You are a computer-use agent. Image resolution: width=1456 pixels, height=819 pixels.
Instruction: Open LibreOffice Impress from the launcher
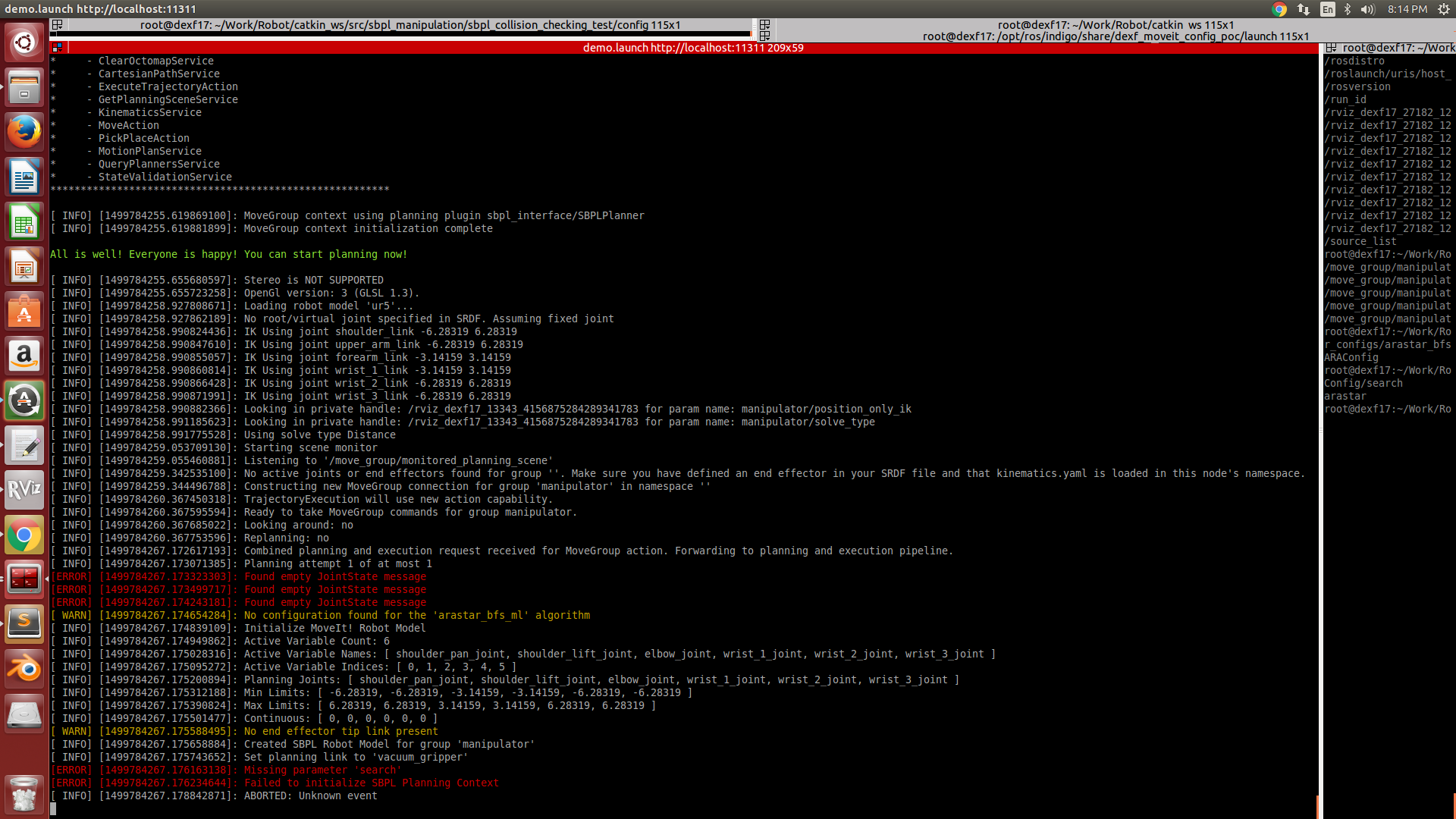25,266
